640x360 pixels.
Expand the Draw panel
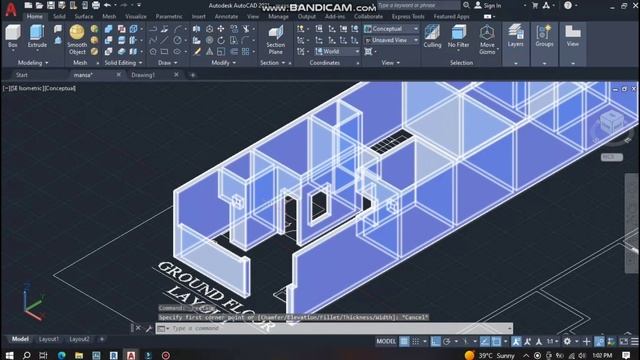coord(168,63)
